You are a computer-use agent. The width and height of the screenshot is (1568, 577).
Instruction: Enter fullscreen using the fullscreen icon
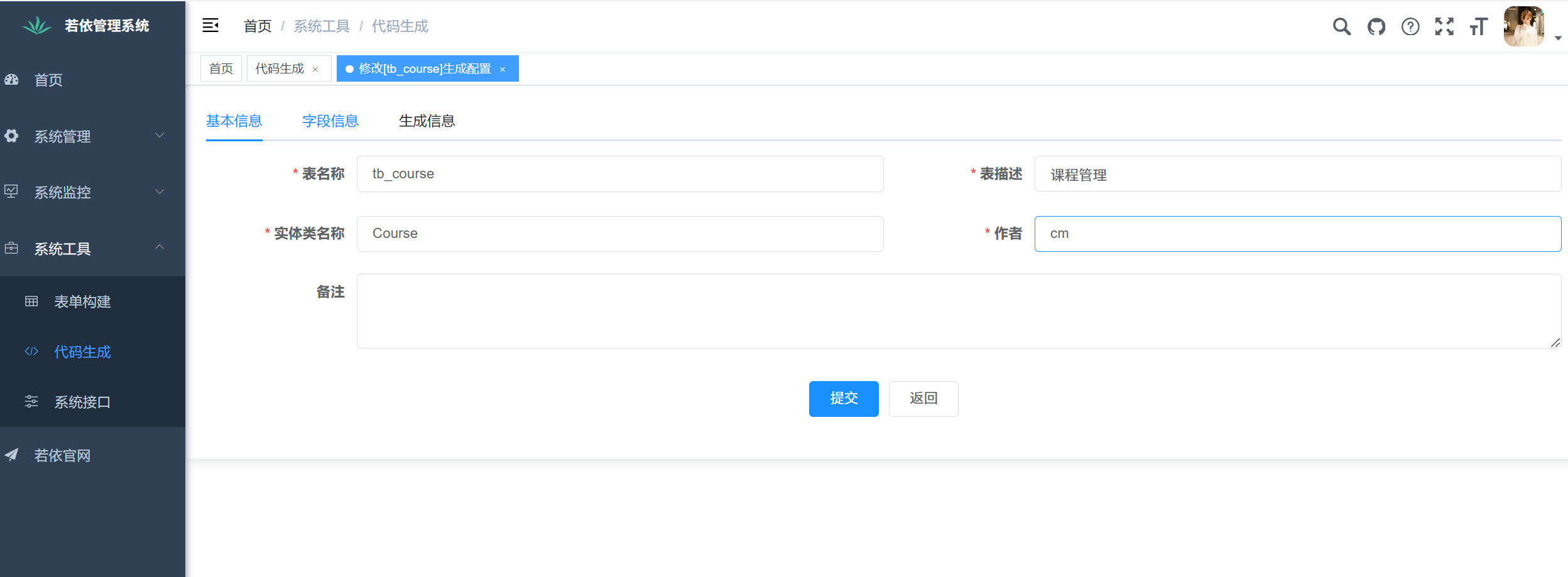click(1444, 27)
